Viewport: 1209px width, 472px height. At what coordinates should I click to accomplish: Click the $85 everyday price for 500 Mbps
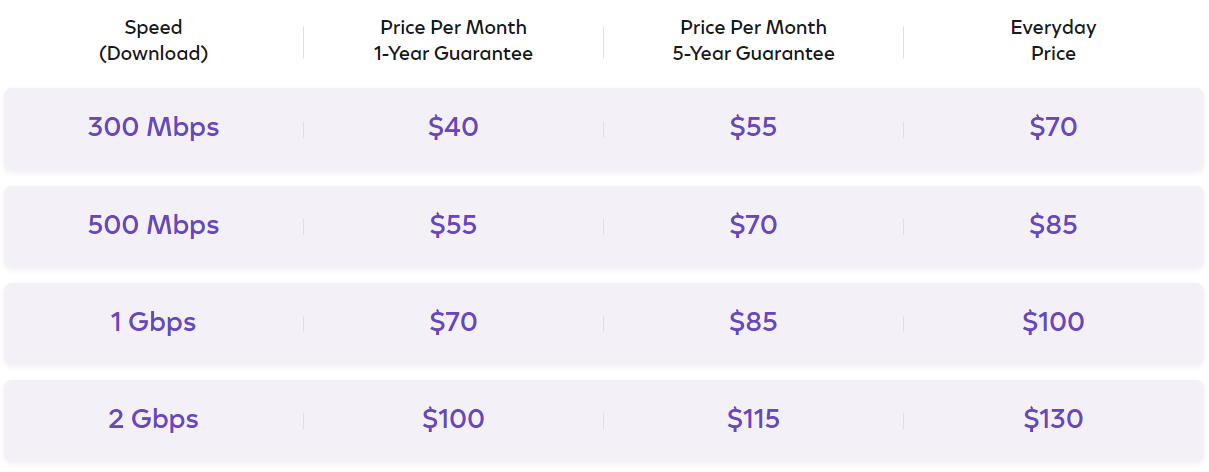[x=1053, y=226]
